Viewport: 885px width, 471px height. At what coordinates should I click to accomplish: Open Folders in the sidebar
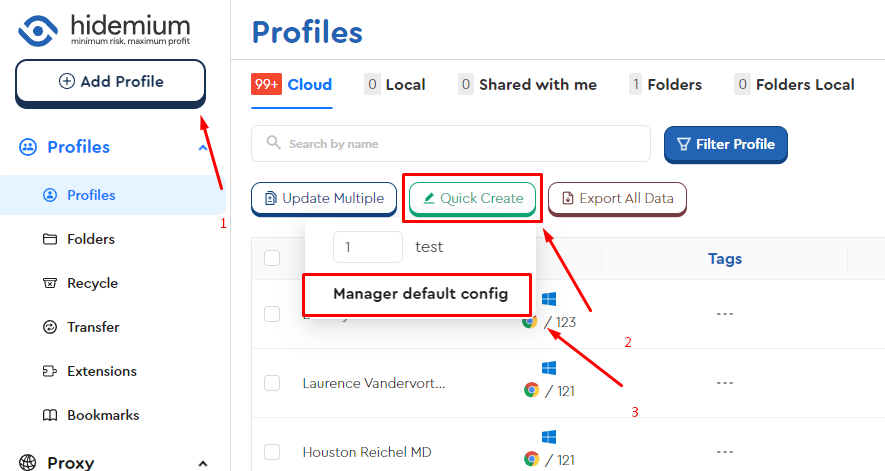click(x=91, y=239)
